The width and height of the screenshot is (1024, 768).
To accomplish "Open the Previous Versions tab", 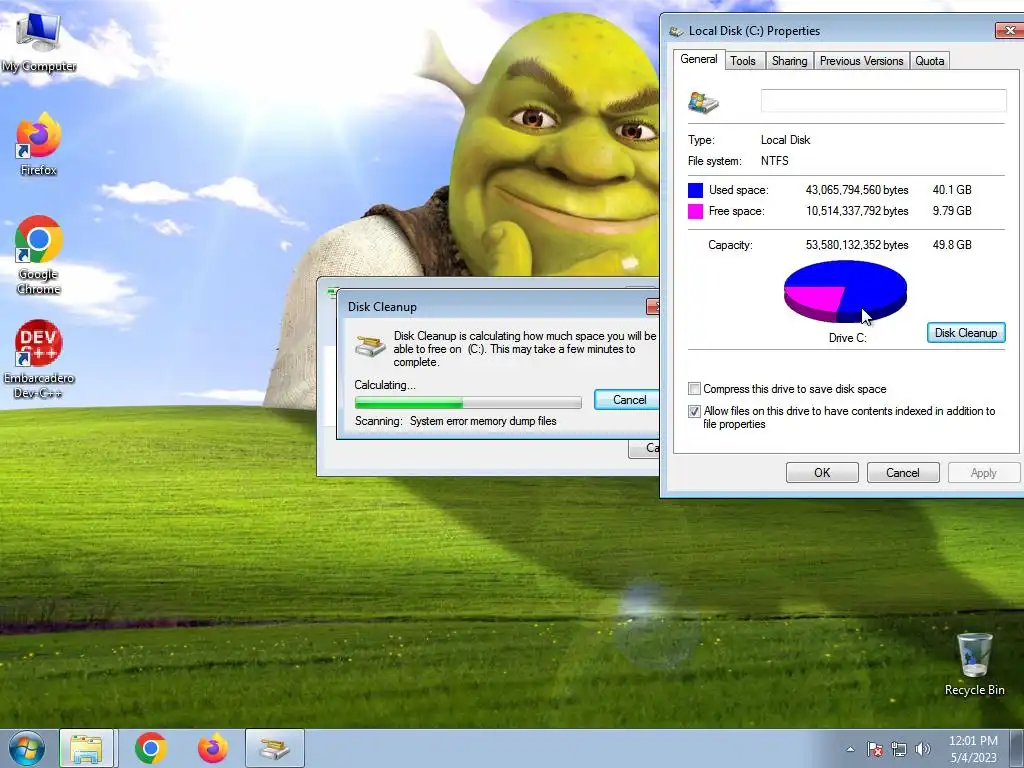I will click(861, 61).
